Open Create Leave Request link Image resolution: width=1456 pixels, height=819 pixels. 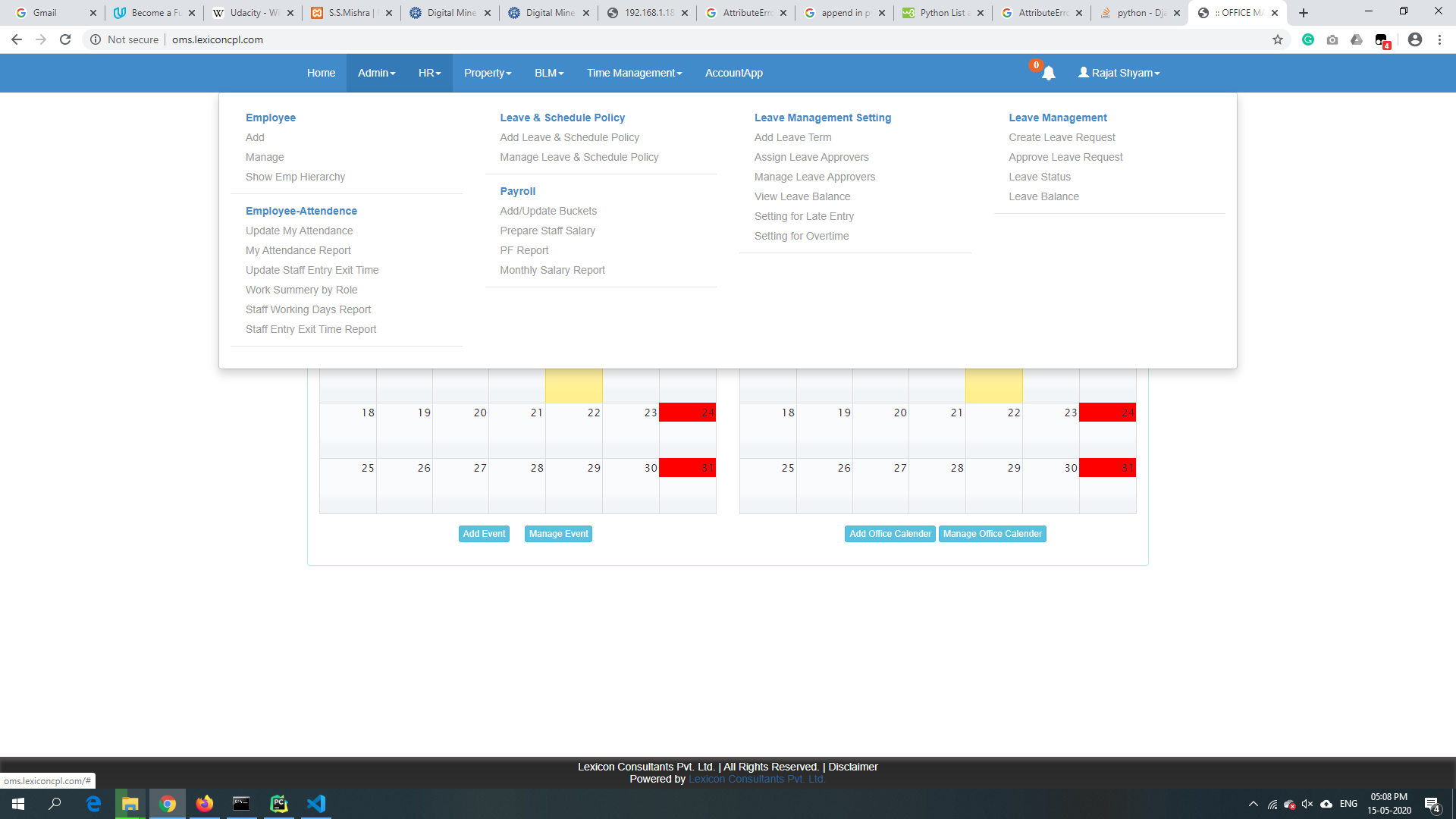(1062, 137)
